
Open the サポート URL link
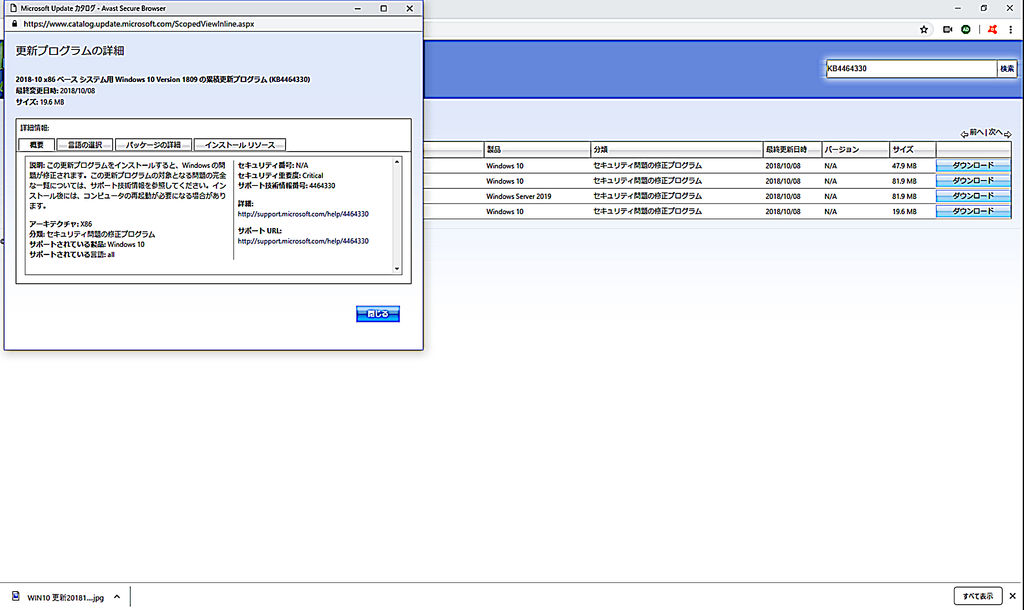[303, 241]
